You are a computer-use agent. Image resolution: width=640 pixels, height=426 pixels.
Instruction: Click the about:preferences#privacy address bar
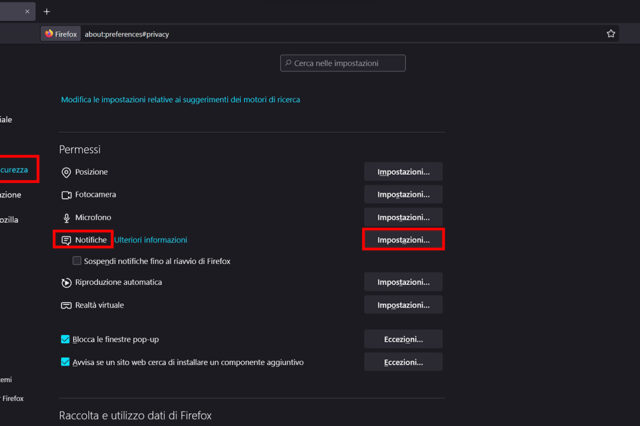pyautogui.click(x=300, y=33)
